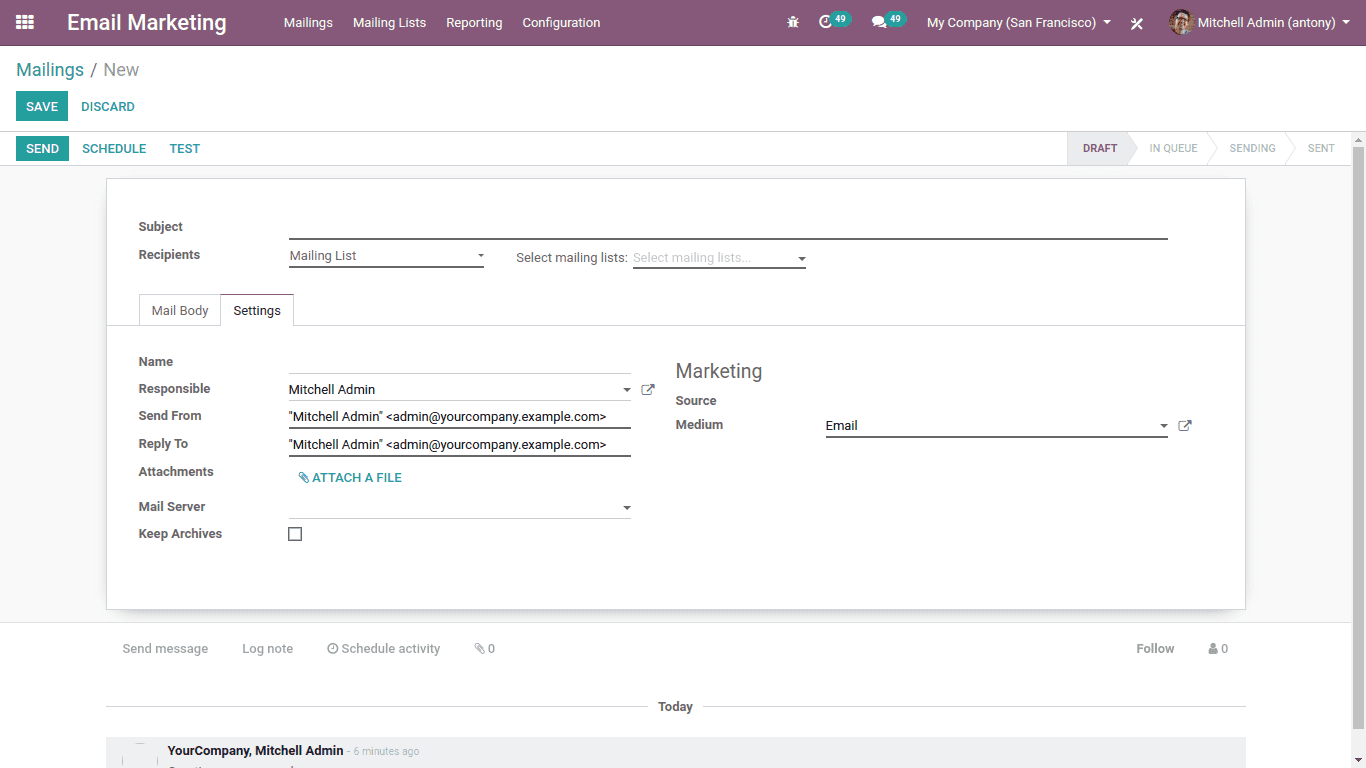Open the Mailing Lists menu

tap(389, 22)
